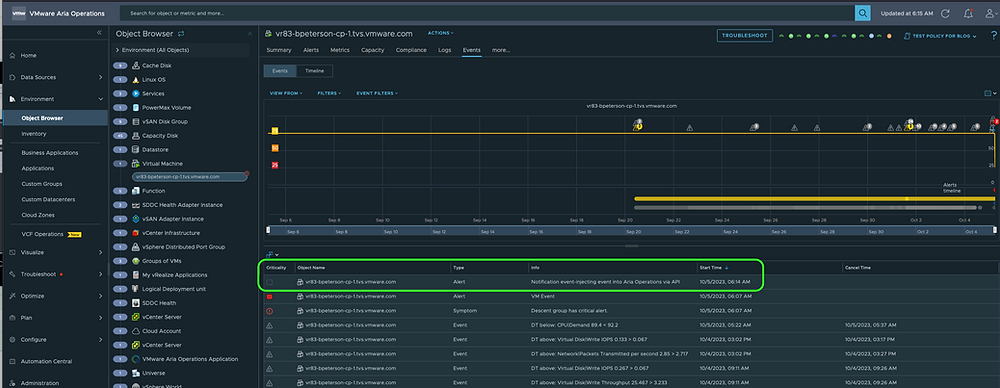Click the vSAN Adapter Instance icon

pyautogui.click(x=136, y=219)
